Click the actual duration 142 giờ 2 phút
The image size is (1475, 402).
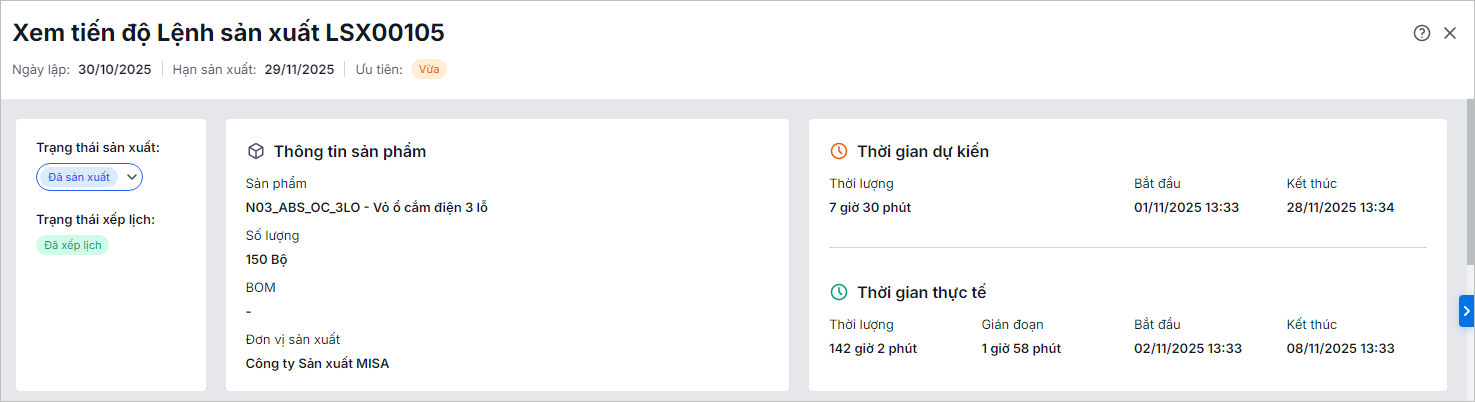872,348
